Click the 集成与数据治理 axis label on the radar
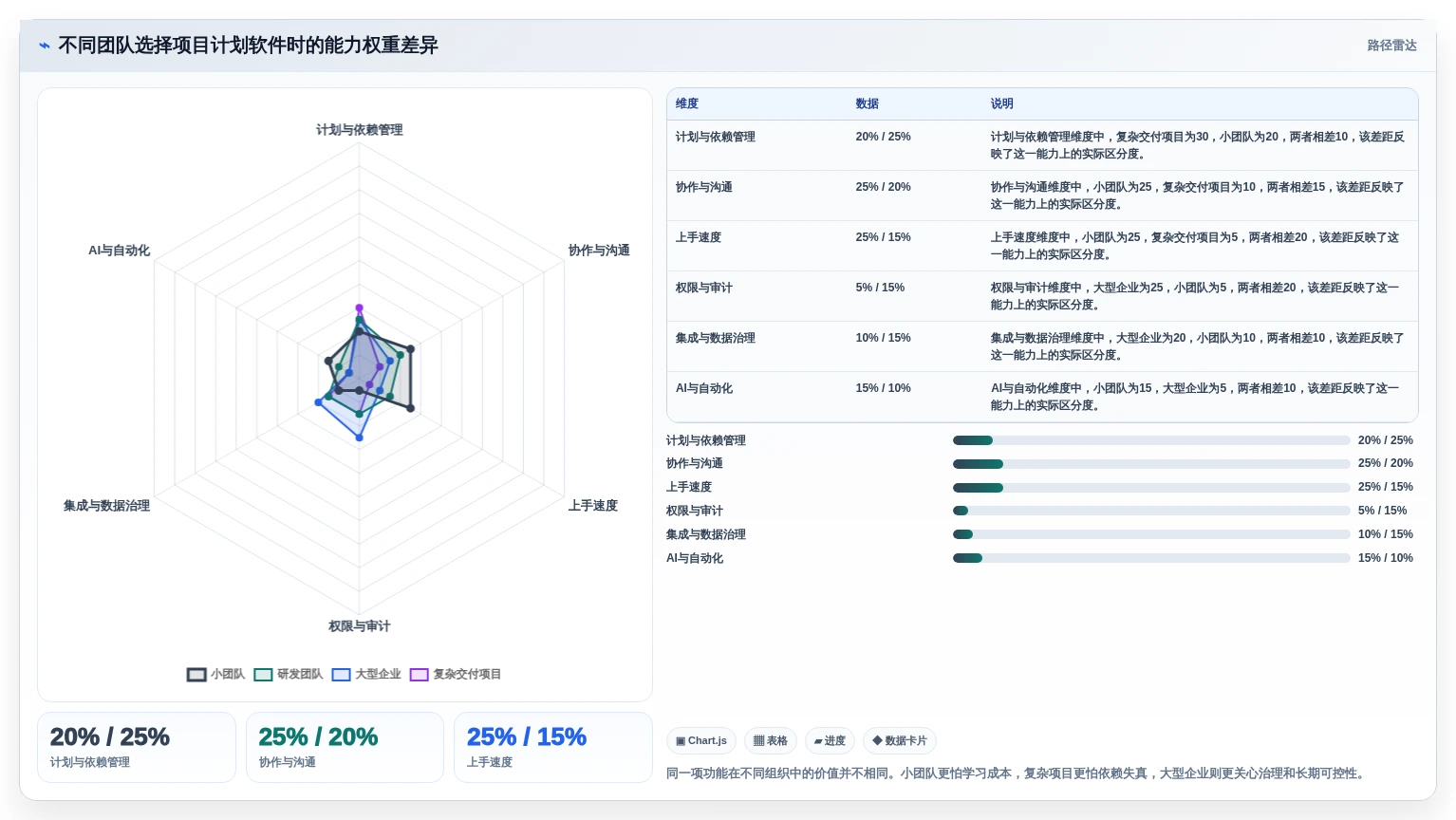 pyautogui.click(x=106, y=506)
